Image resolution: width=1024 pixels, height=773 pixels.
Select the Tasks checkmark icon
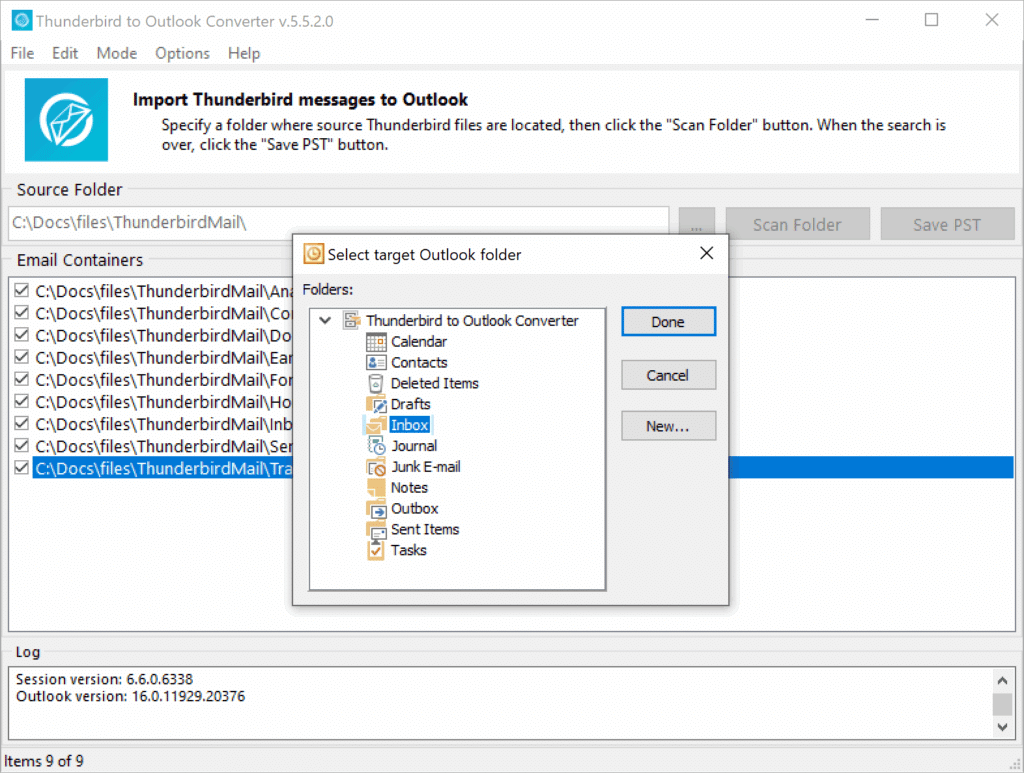(x=377, y=550)
